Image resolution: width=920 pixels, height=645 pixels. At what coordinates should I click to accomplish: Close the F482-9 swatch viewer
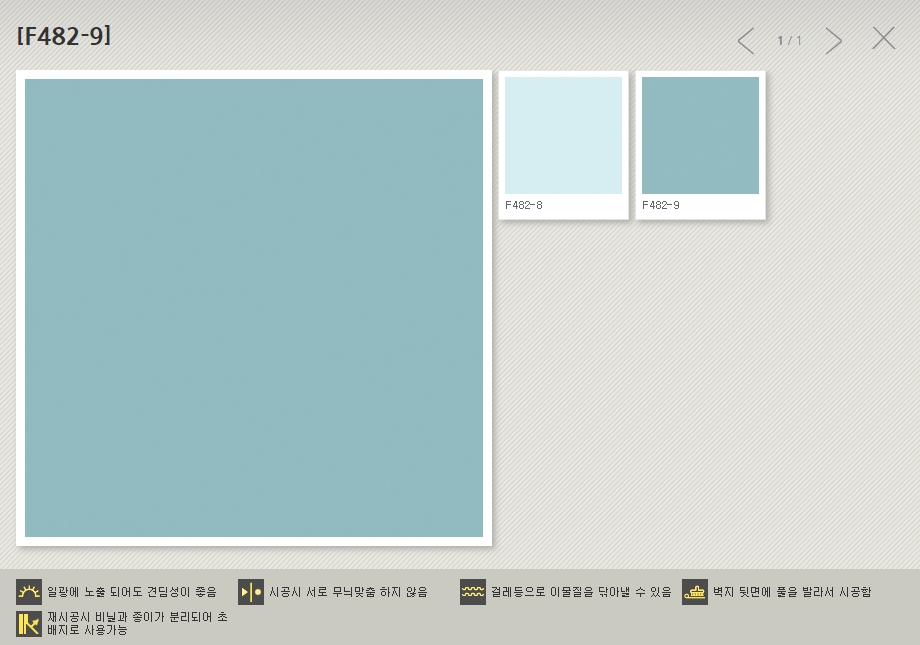[883, 39]
